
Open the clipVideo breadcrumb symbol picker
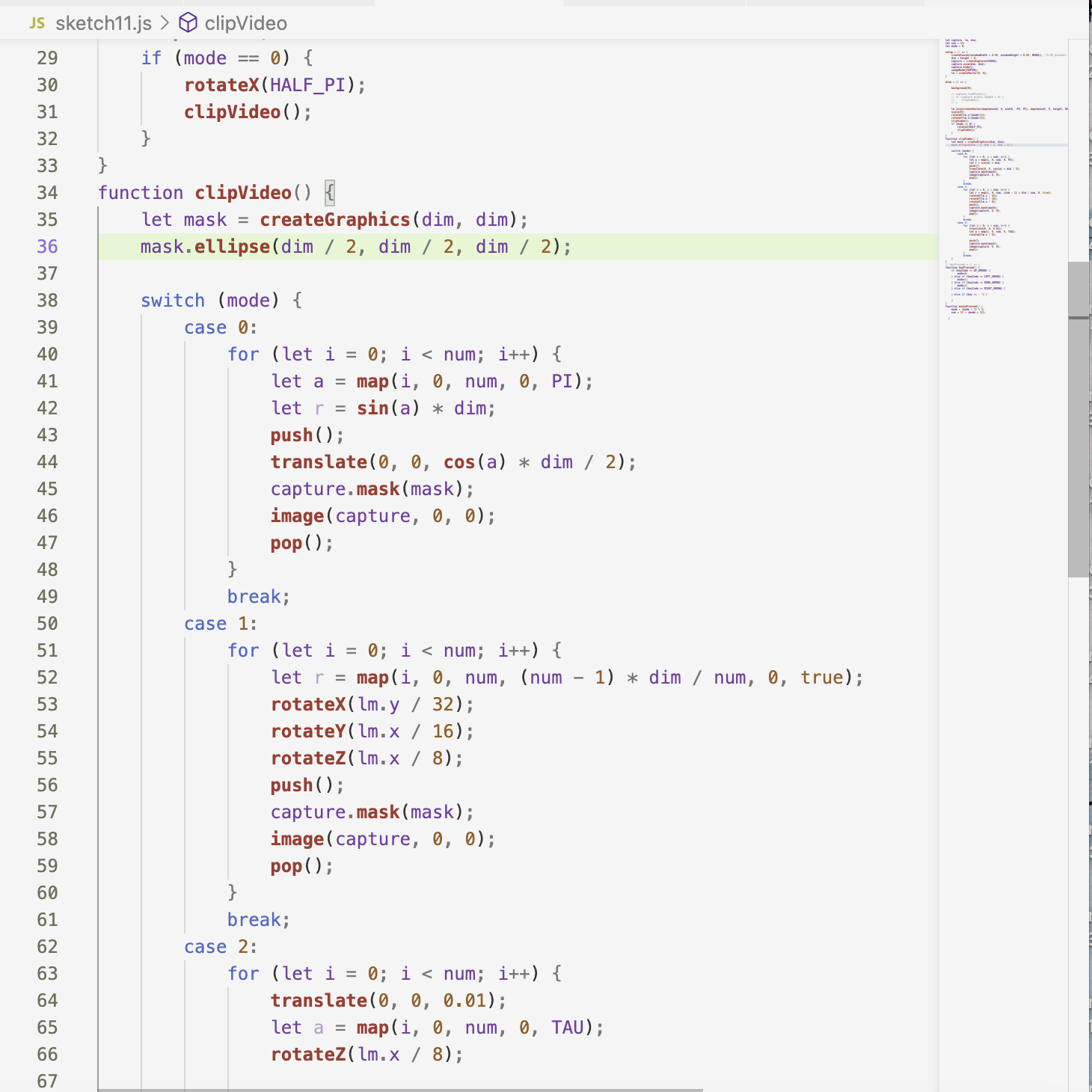point(247,22)
